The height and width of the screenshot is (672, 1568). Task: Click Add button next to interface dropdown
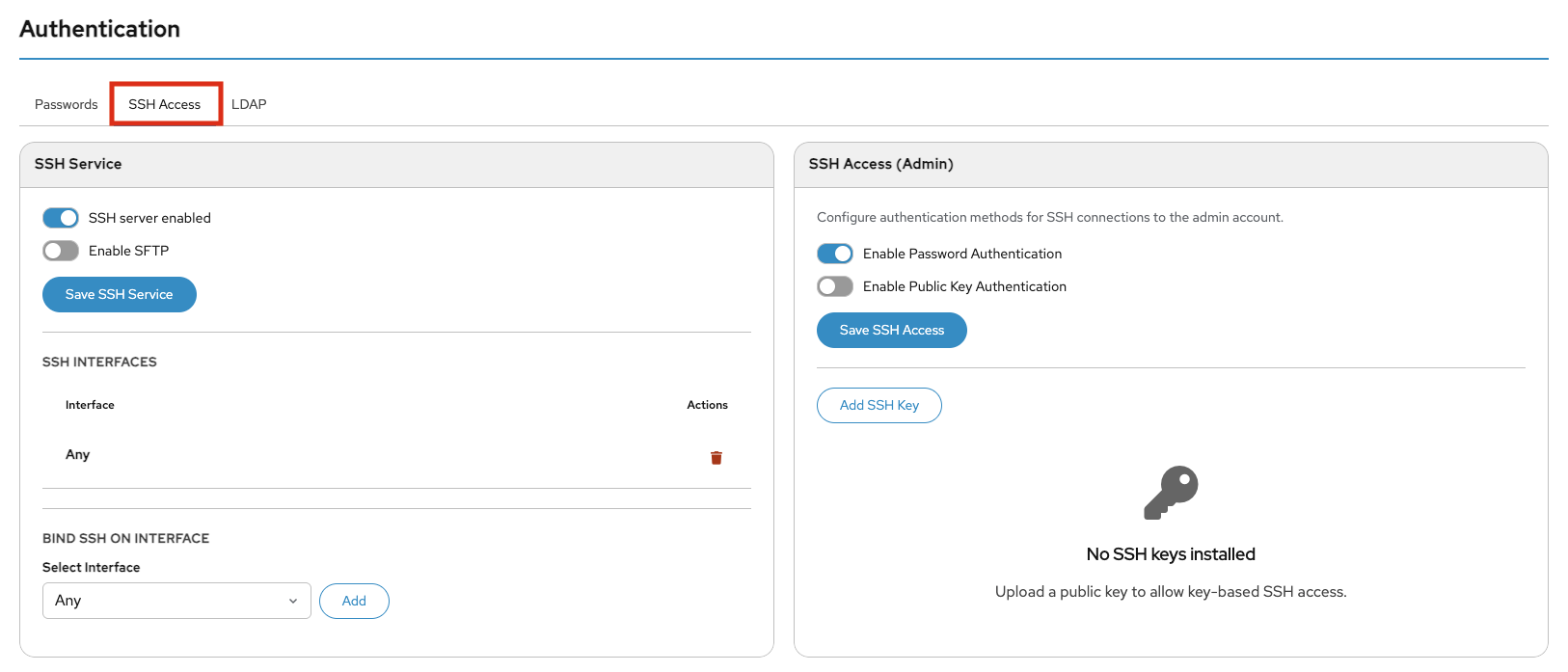pos(354,601)
